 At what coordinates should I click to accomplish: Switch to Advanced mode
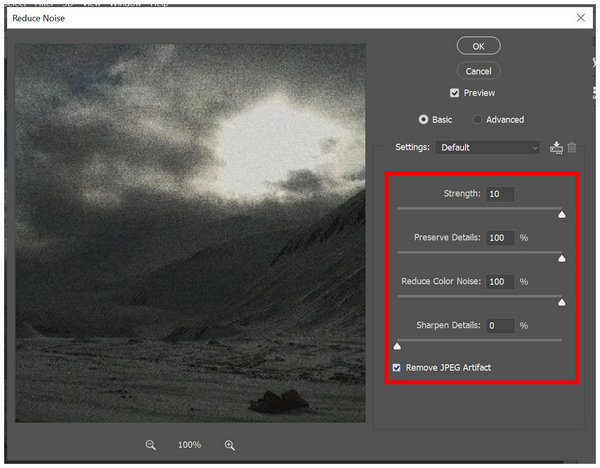tap(477, 120)
